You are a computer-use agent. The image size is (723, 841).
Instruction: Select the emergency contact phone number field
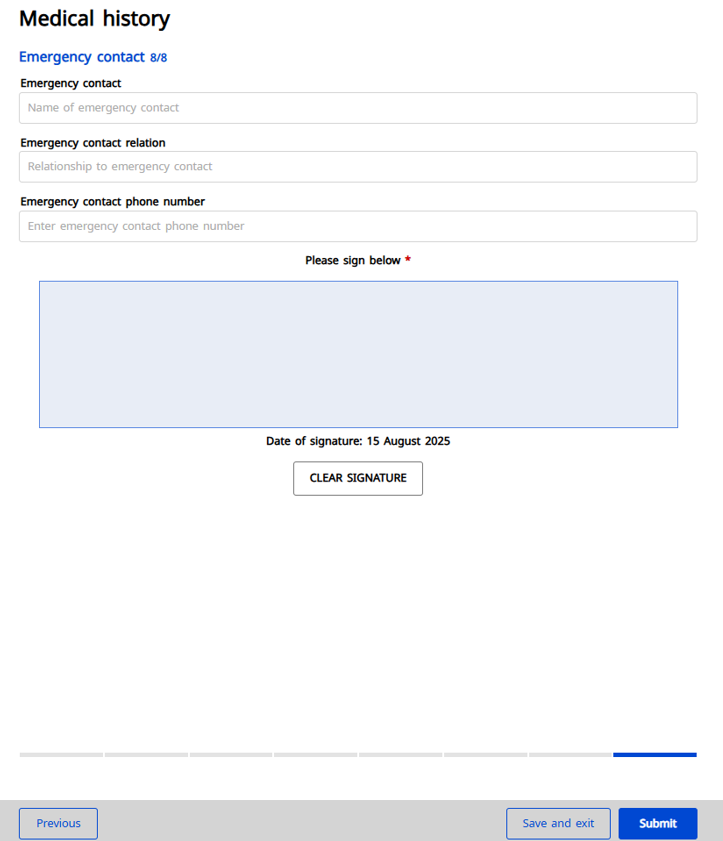(x=358, y=226)
